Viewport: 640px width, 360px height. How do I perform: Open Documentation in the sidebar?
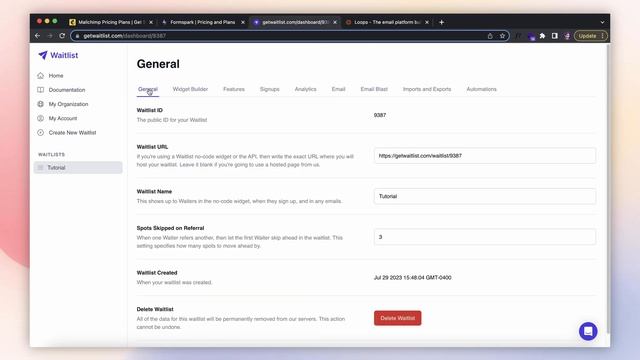[x=67, y=90]
